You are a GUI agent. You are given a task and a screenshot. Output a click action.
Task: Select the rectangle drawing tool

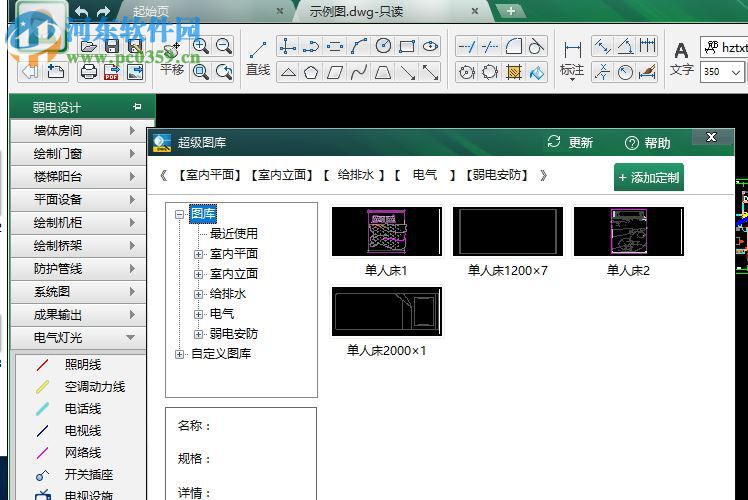(x=406, y=46)
